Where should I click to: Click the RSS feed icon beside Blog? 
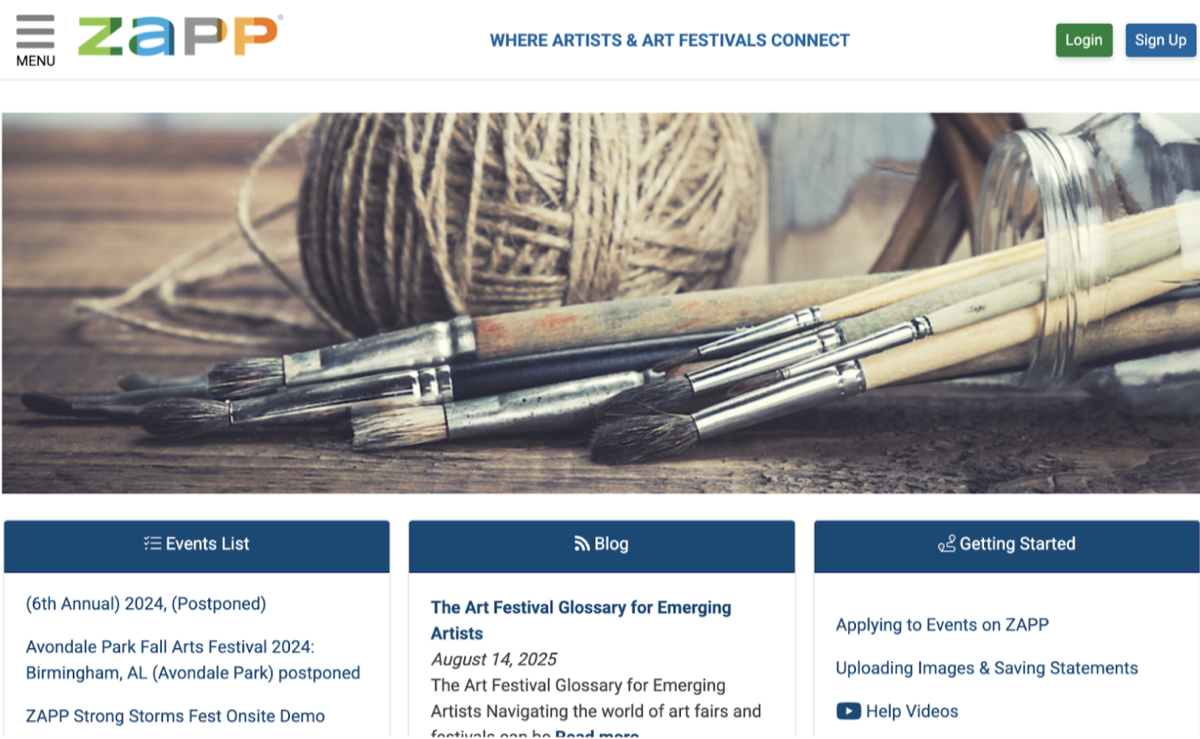click(x=582, y=543)
